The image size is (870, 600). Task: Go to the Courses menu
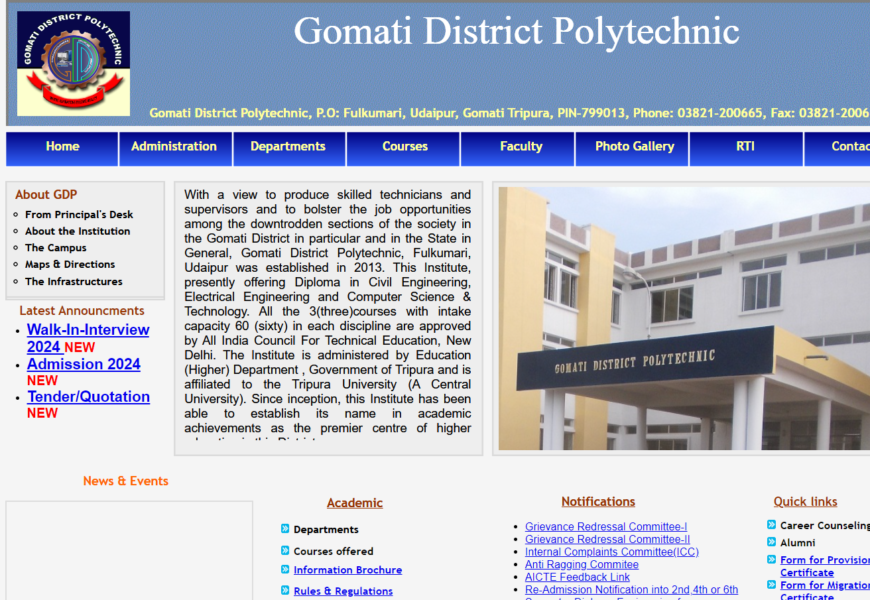(x=405, y=147)
